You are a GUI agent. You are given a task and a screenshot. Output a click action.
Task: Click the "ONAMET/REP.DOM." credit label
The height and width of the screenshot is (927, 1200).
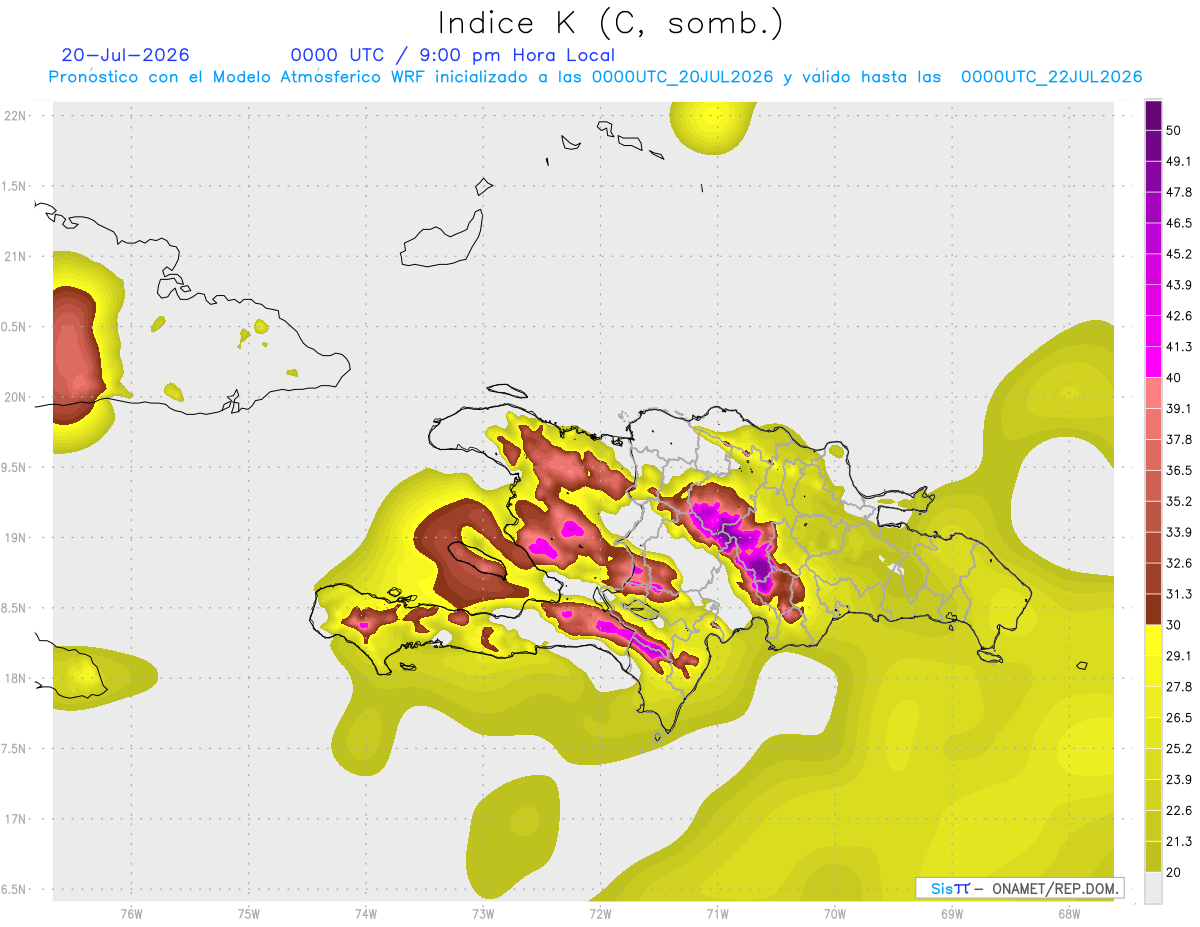[x=1056, y=888]
